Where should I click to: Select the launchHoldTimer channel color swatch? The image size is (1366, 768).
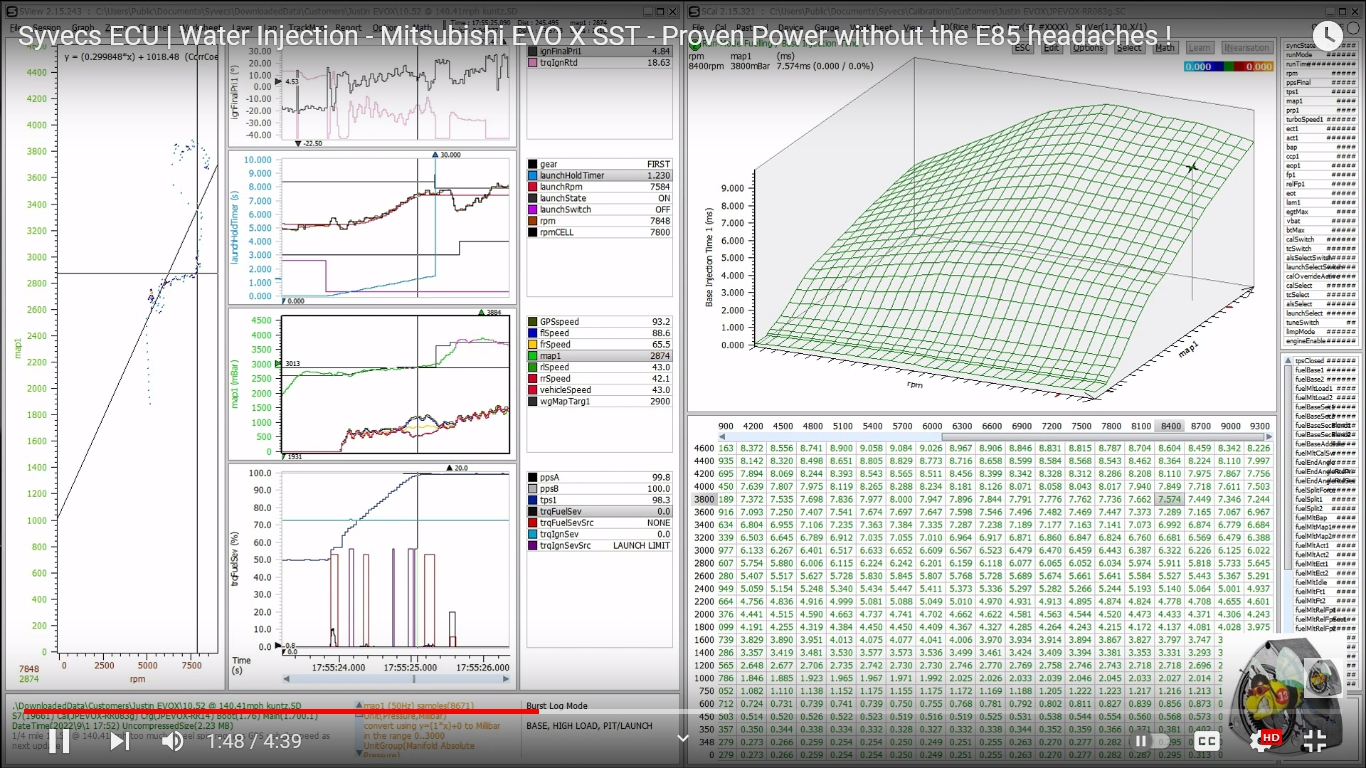tap(533, 176)
